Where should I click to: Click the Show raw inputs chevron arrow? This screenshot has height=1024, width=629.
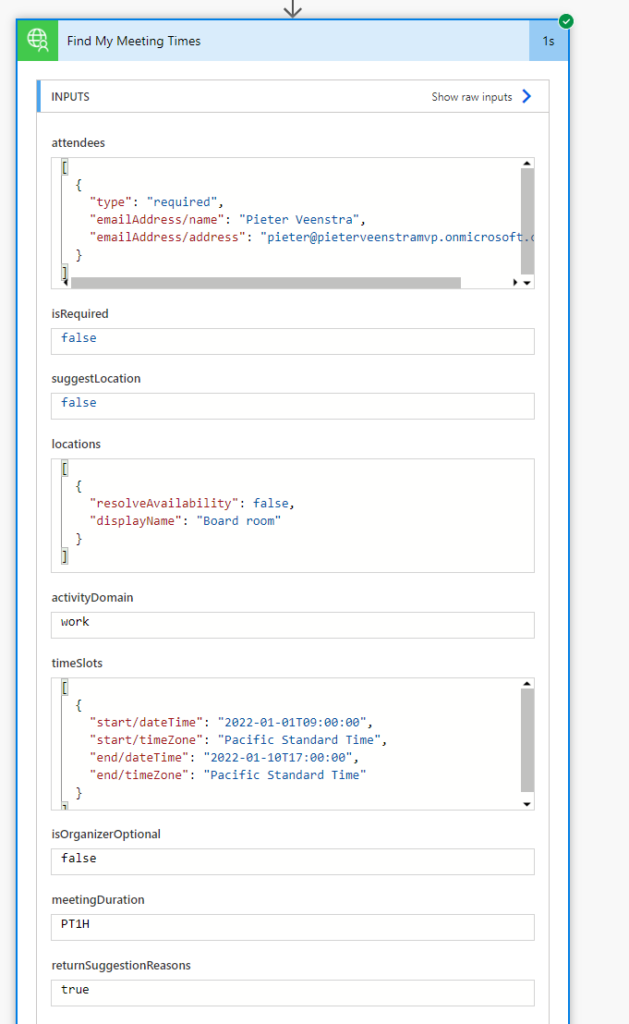[526, 97]
